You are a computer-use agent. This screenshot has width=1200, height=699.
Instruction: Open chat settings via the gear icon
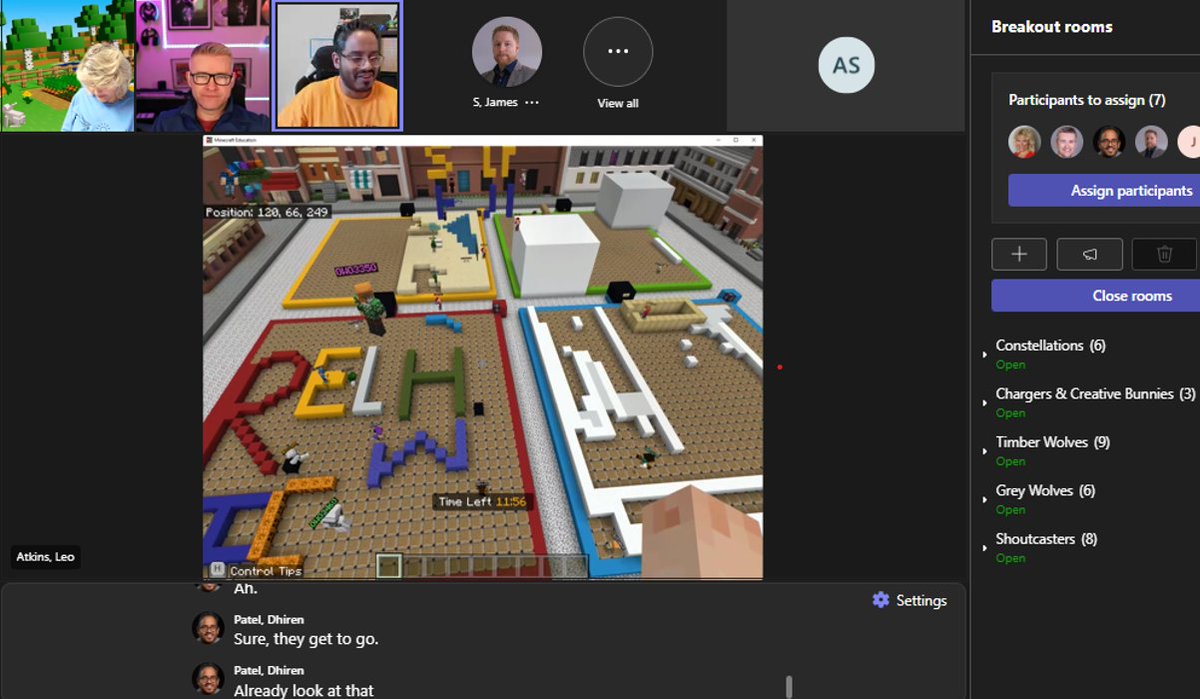(x=879, y=600)
